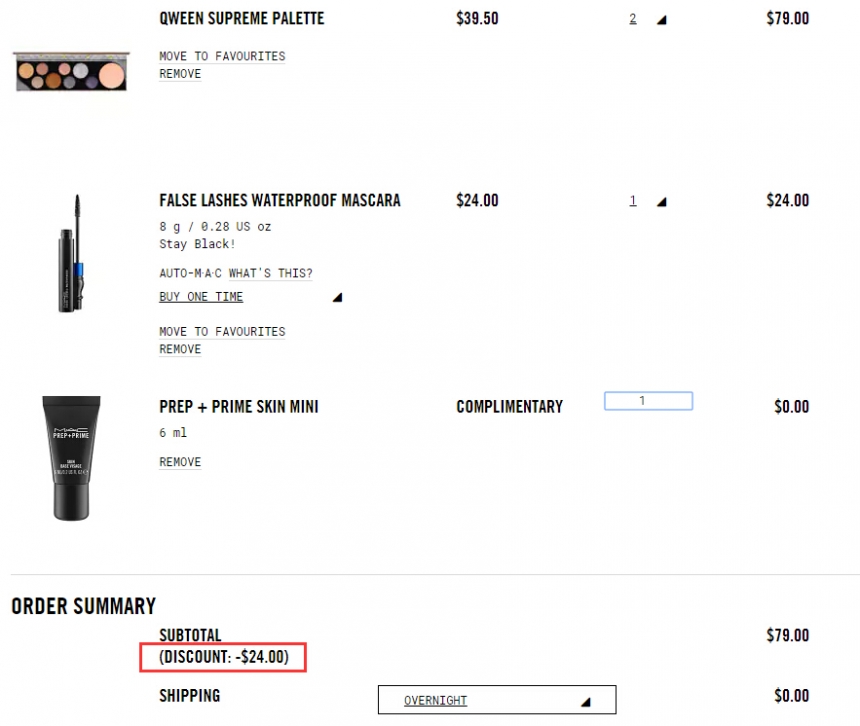860x726 pixels.
Task: Click the Qween Supreme Palette thumbnail
Action: point(70,72)
